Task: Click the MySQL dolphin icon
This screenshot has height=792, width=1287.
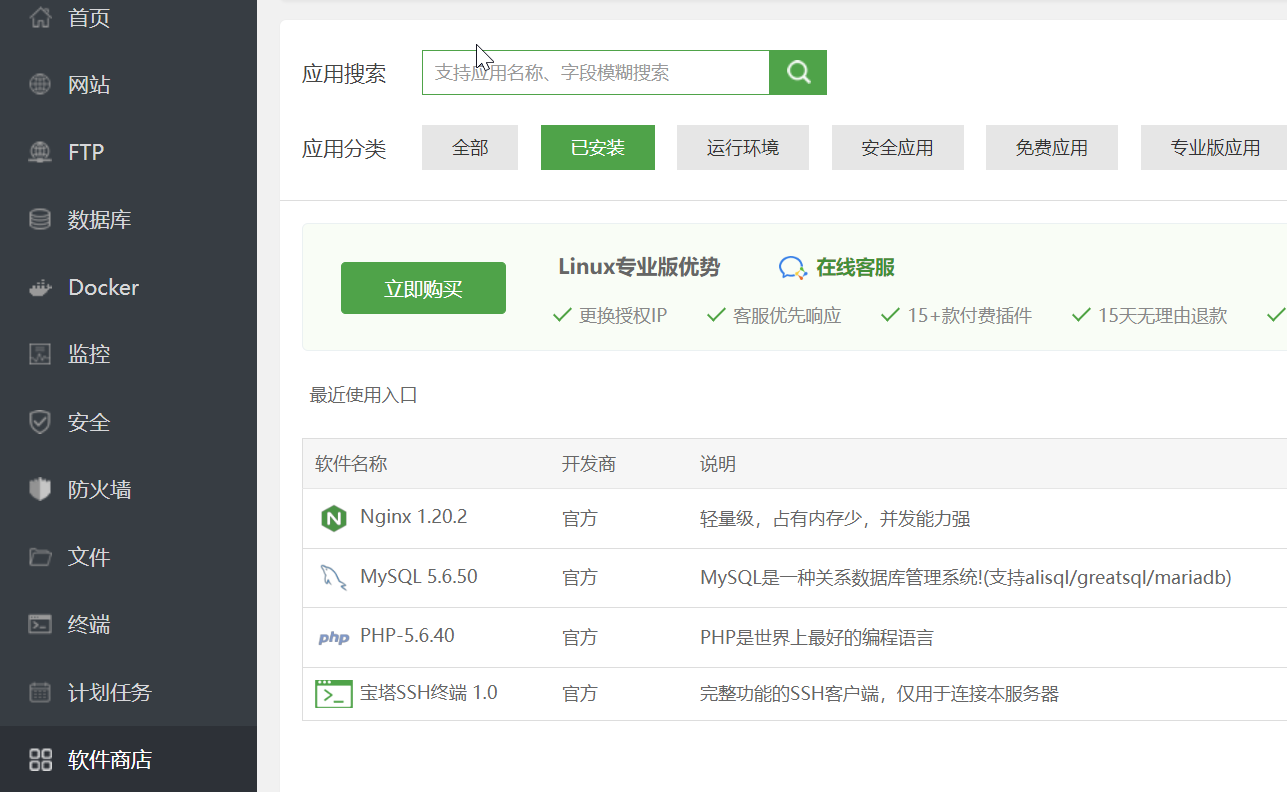Action: tap(333, 578)
